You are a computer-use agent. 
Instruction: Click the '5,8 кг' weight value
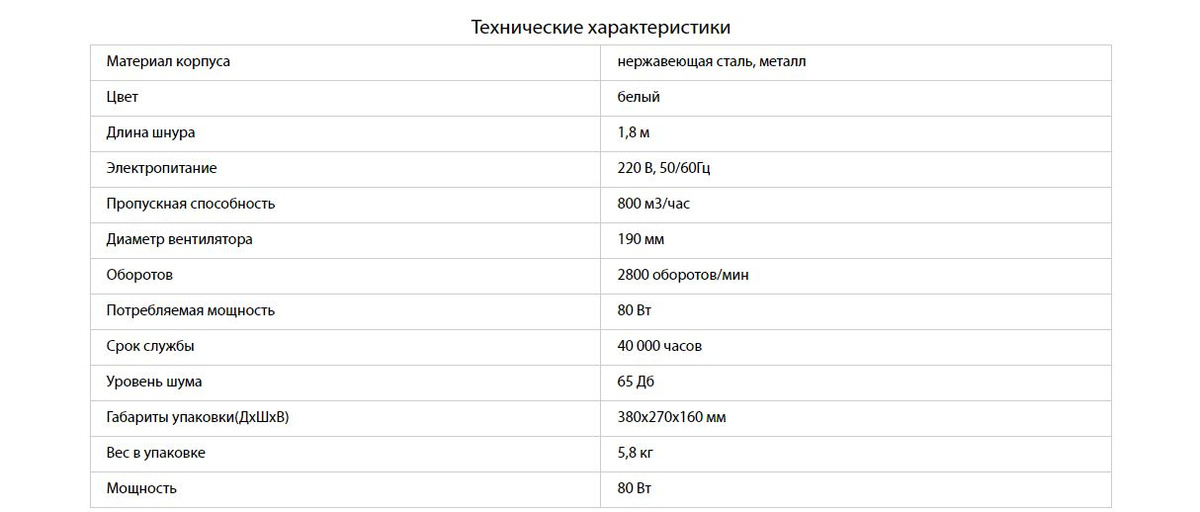[x=635, y=453]
